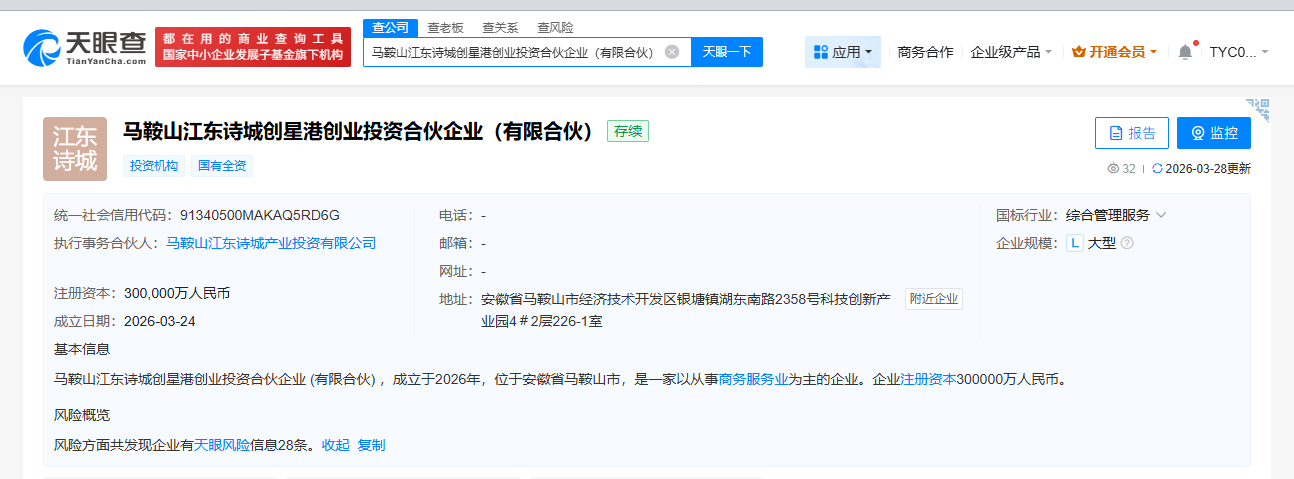Switch to the 查老板 search tab
Screen dimensions: 1294x479
445,28
